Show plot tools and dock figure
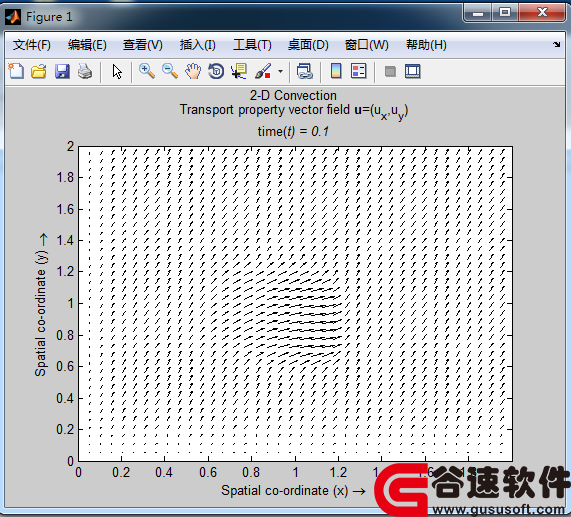Viewport: 571px width, 517px height. point(413,71)
